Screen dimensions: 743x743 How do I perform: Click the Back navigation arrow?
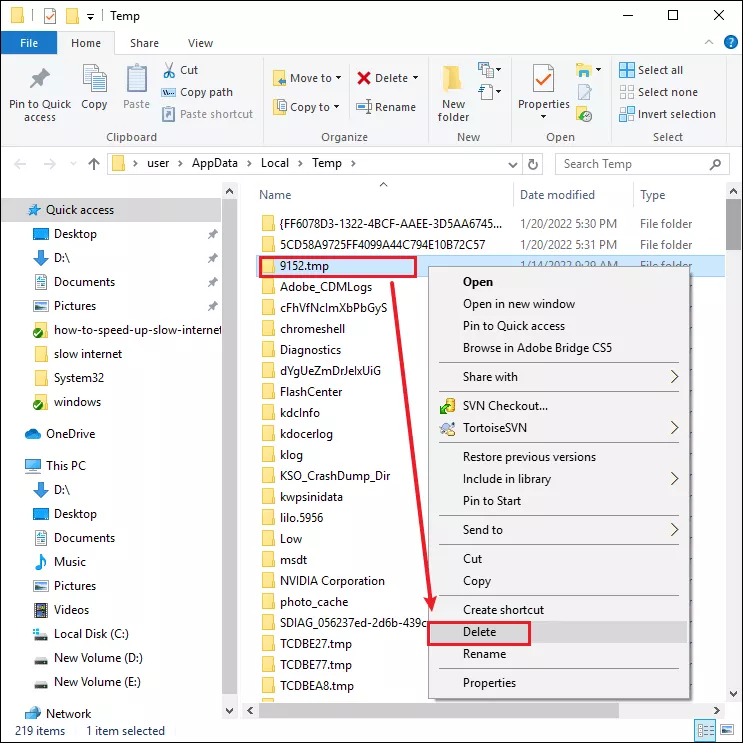pyautogui.click(x=20, y=164)
